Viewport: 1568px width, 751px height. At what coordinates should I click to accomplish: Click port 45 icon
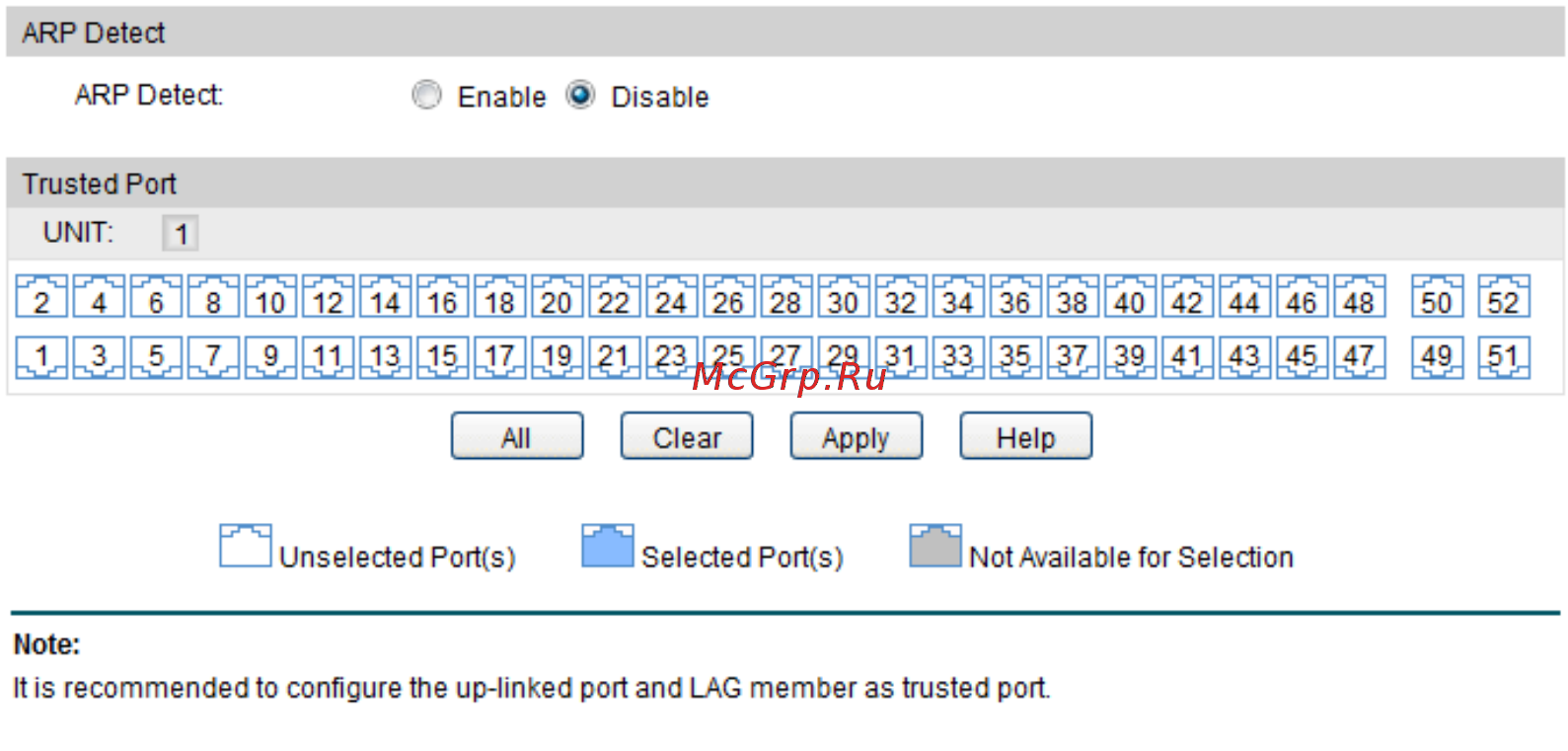(1301, 358)
